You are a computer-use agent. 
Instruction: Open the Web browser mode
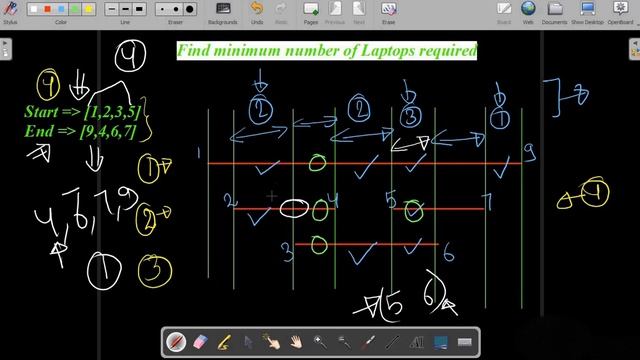click(x=528, y=13)
